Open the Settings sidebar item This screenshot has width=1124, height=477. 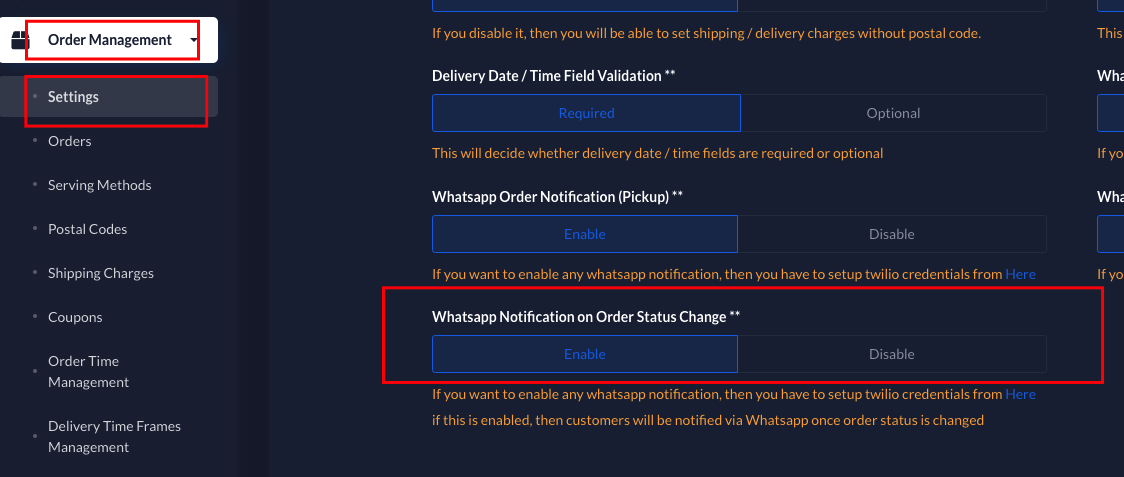[73, 97]
